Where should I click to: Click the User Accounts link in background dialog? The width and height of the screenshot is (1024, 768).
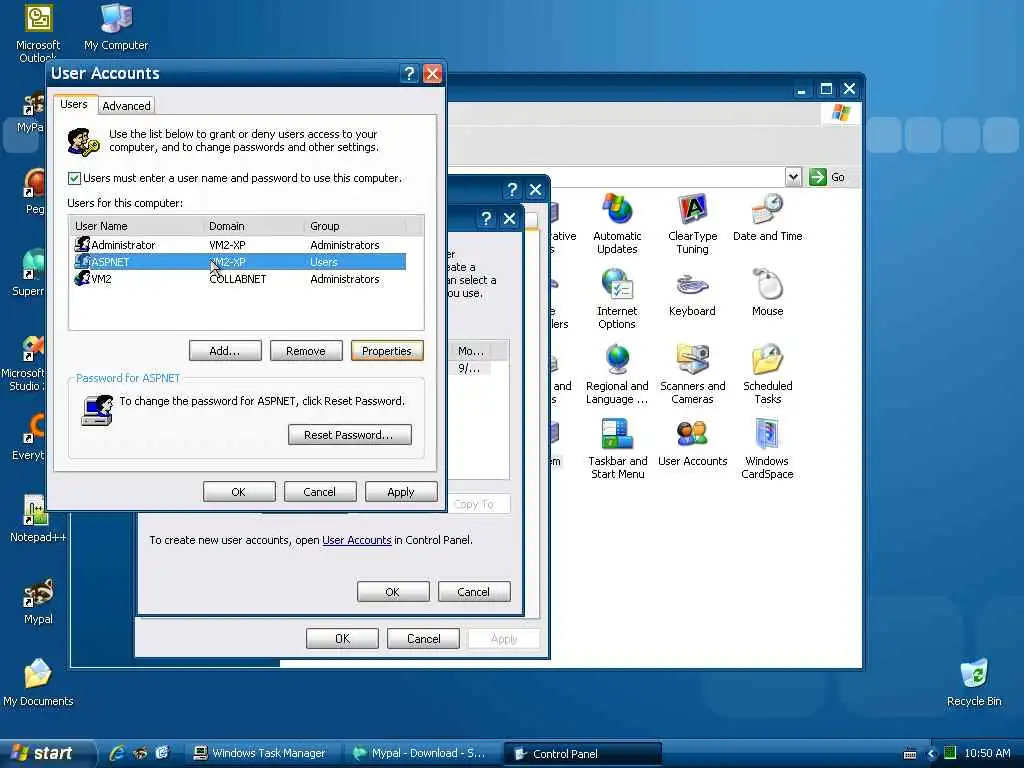tap(357, 540)
